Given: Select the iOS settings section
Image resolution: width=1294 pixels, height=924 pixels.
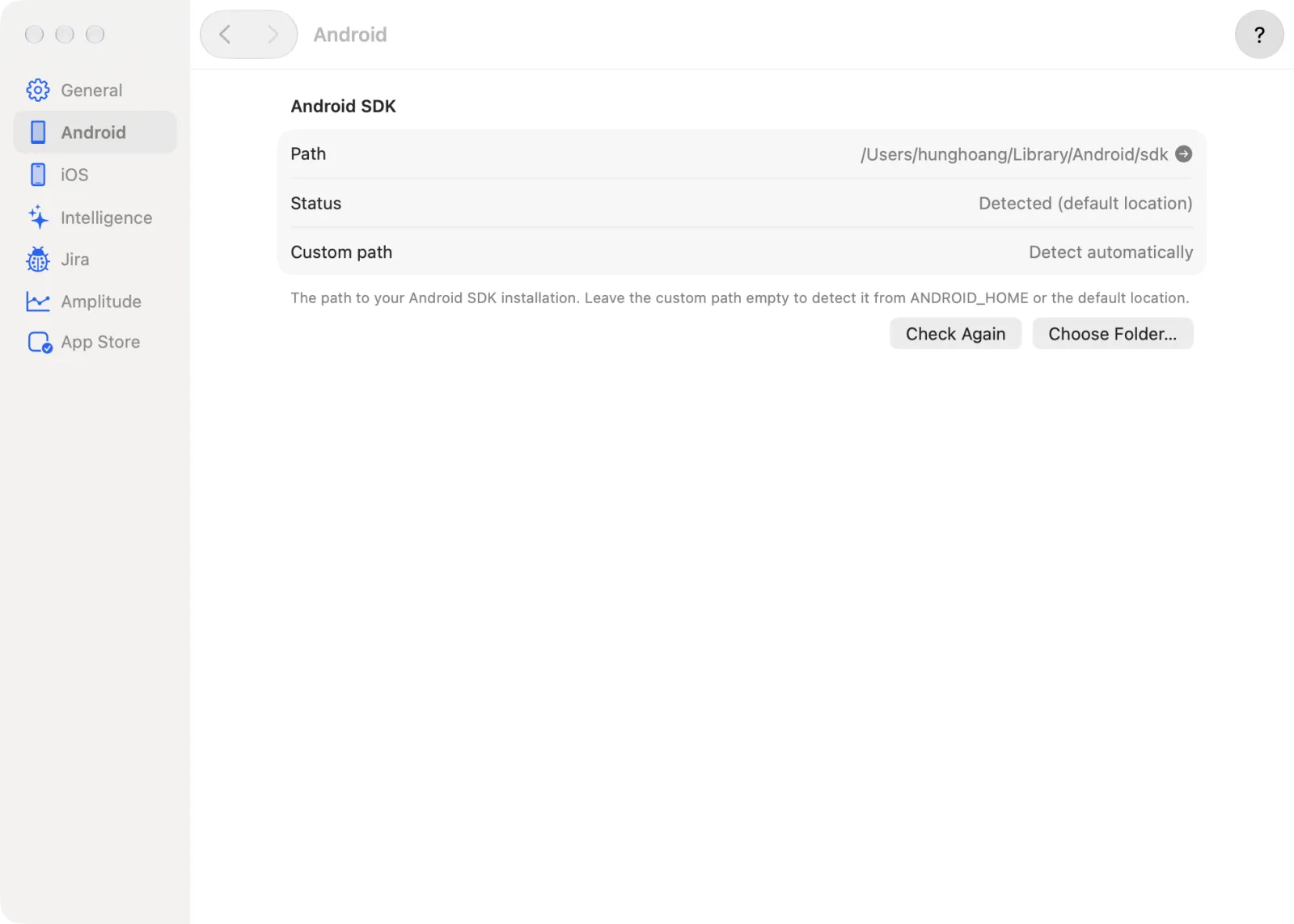Looking at the screenshot, I should tap(95, 175).
